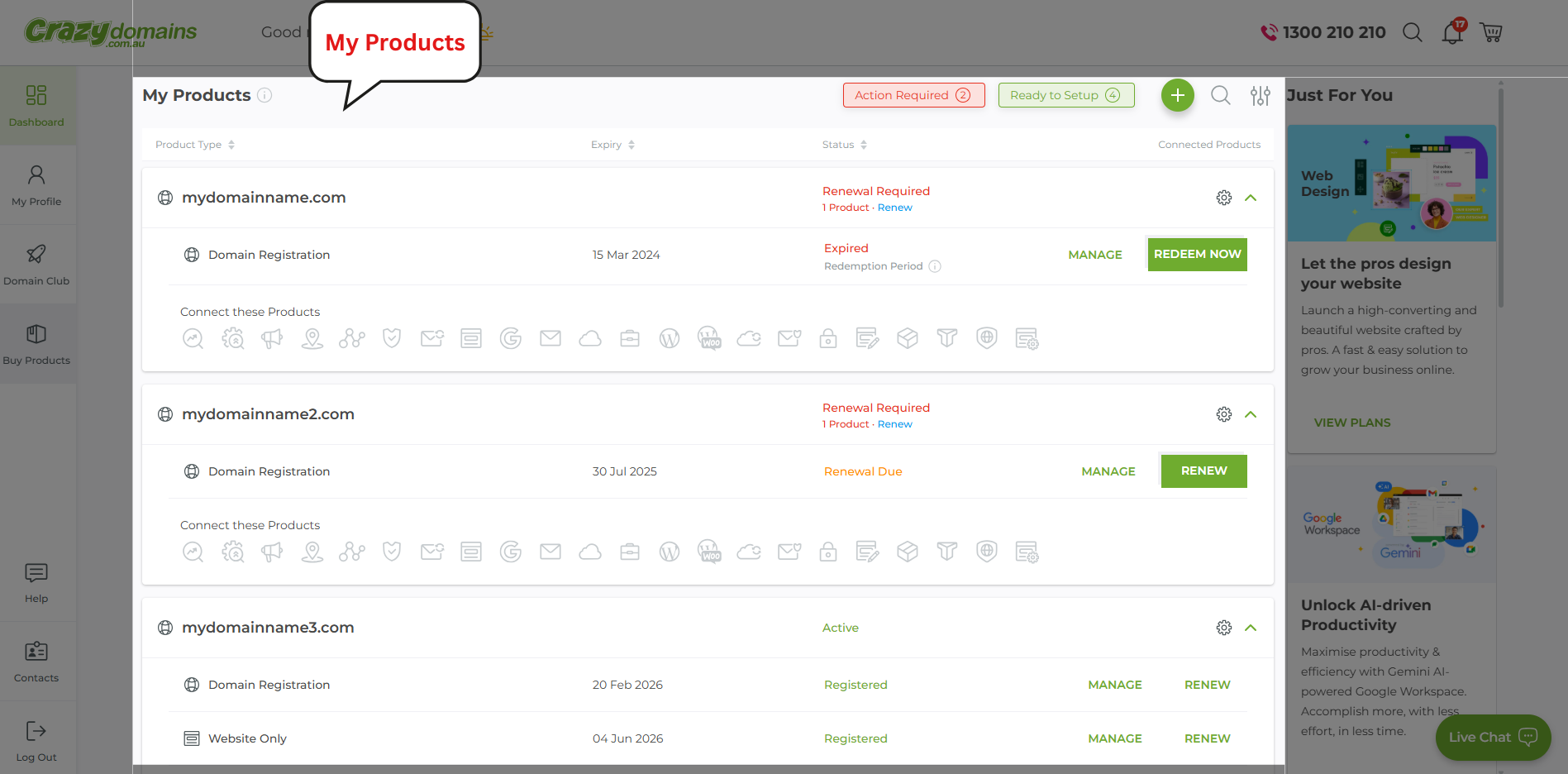Open Domain Club in the sidebar
The image size is (1568, 774).
click(36, 265)
